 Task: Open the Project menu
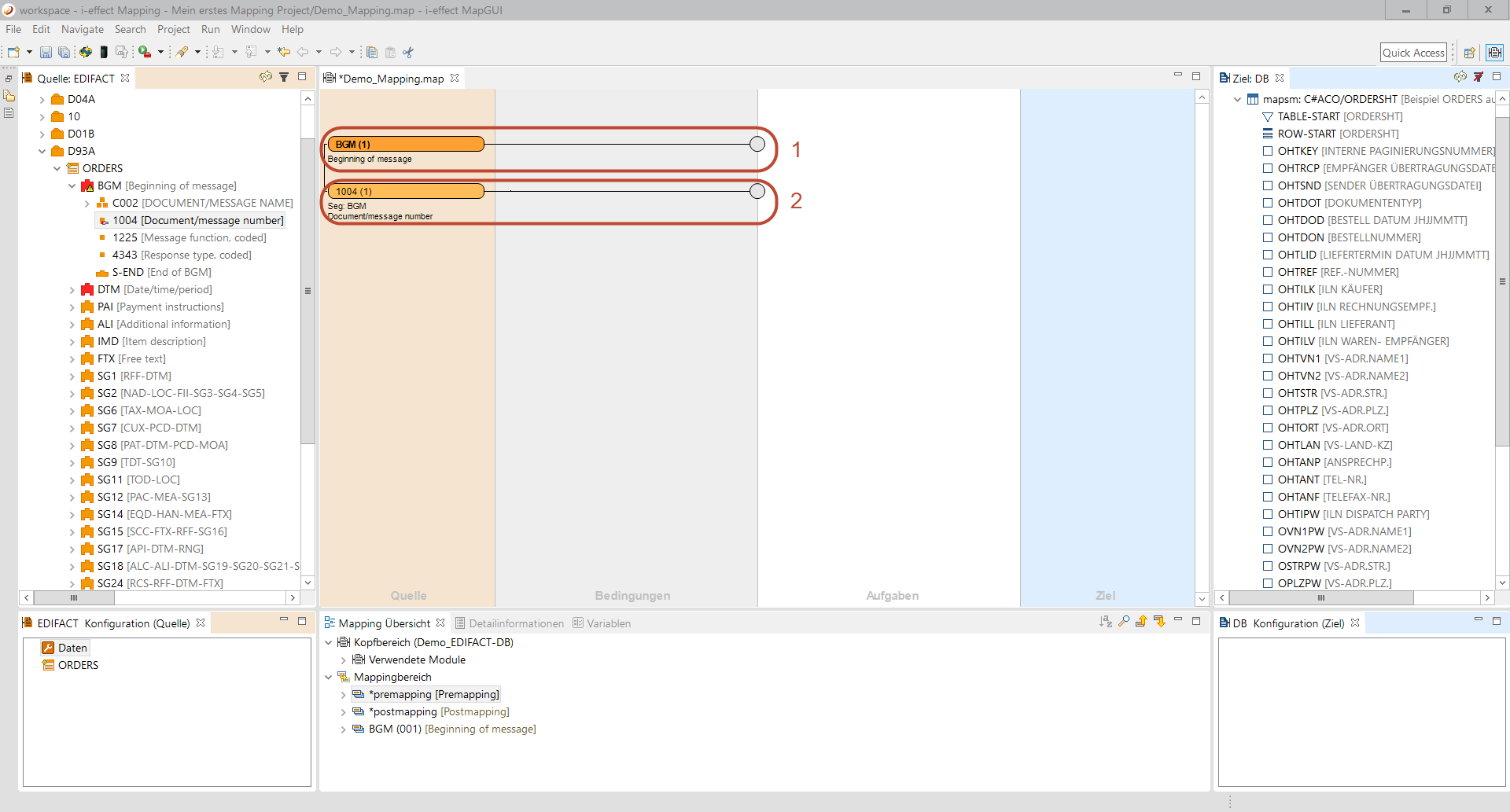tap(173, 29)
